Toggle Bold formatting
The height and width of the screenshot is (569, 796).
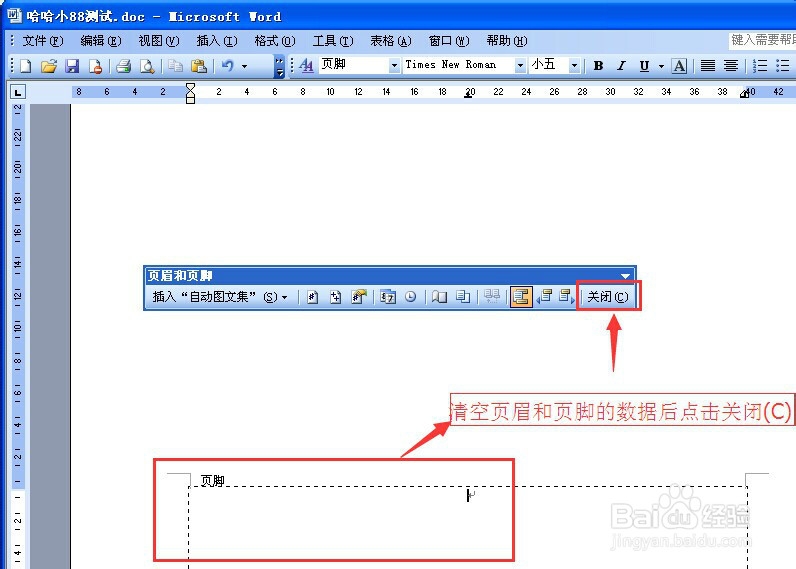pos(599,65)
